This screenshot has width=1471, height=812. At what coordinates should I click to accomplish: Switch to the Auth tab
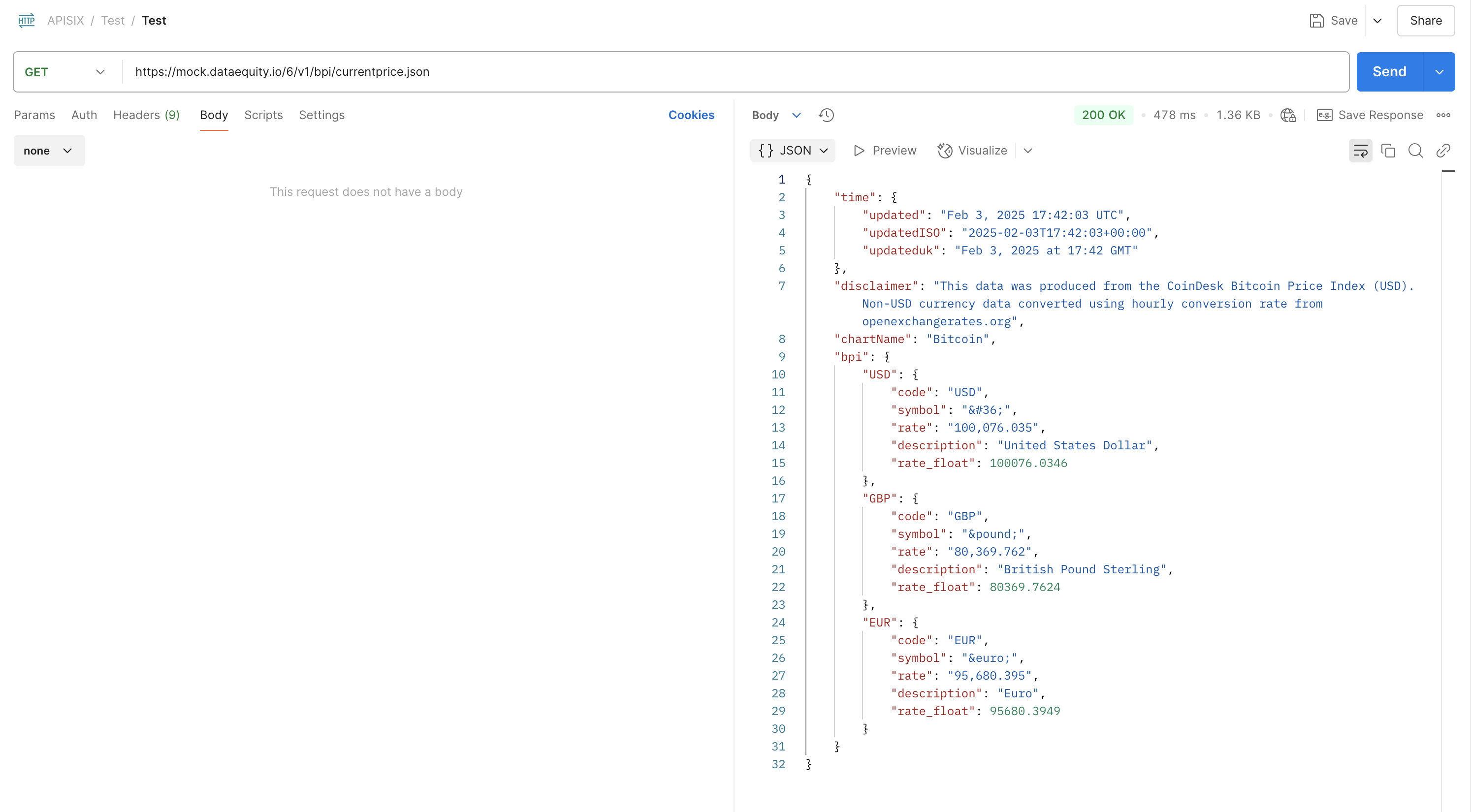pos(84,115)
